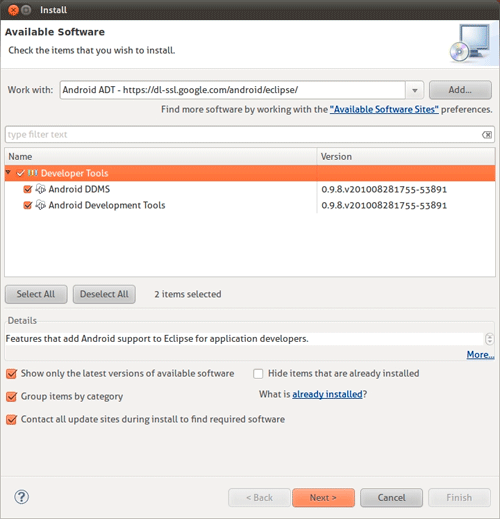Disable Group items by category
The image size is (500, 519).
point(11,397)
